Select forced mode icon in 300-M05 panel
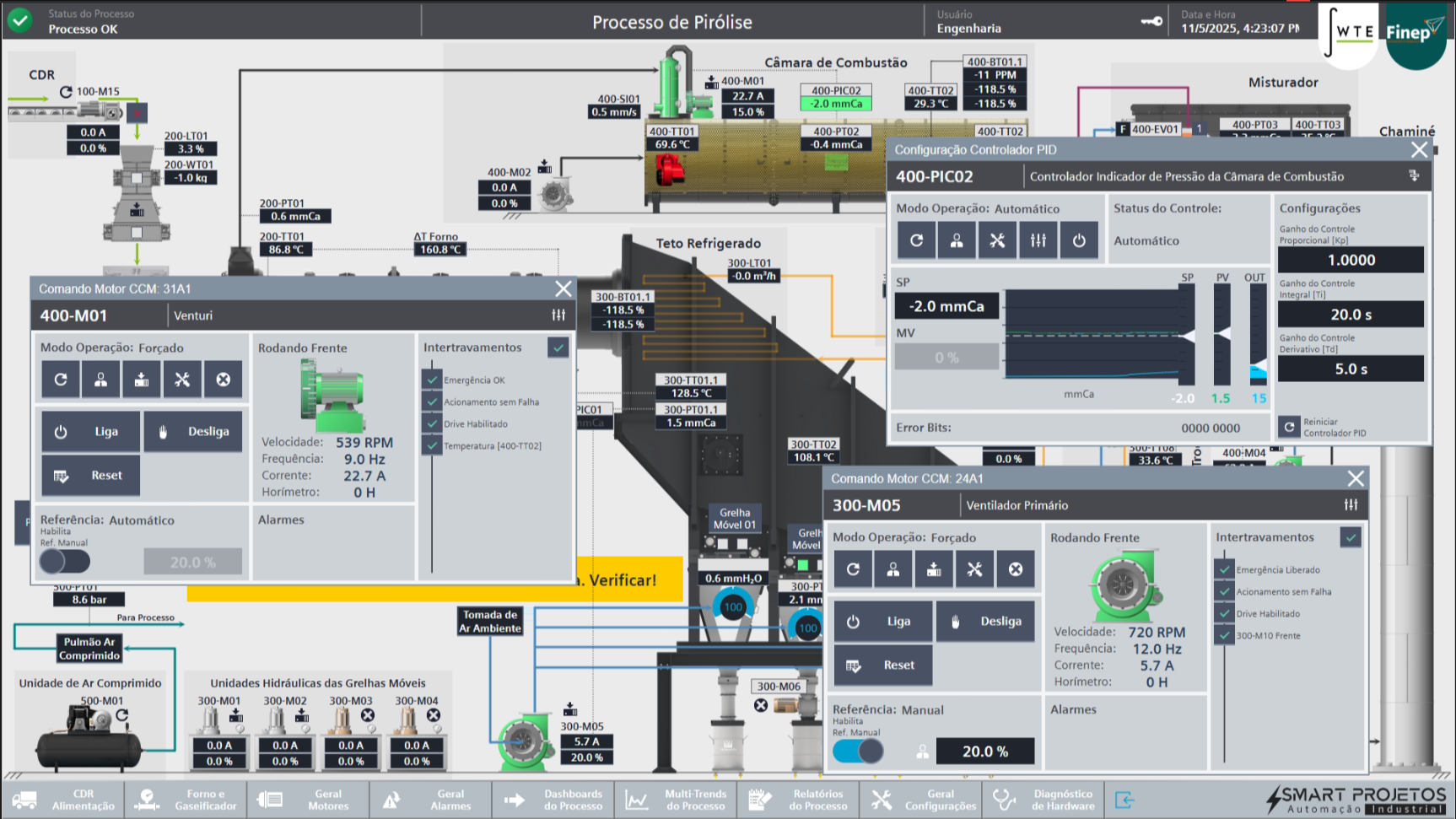Viewport: 1456px width, 819px height. pyautogui.click(x=934, y=569)
